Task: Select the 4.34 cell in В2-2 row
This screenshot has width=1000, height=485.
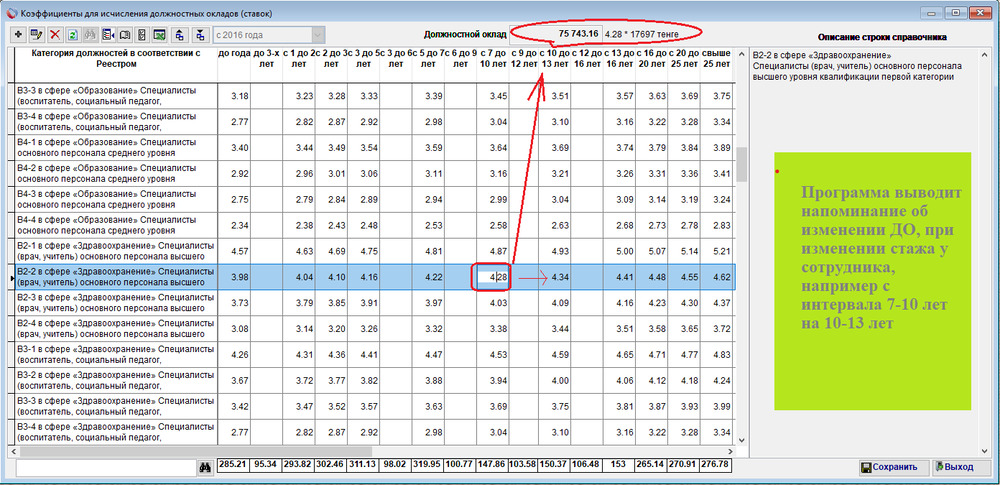Action: point(554,278)
